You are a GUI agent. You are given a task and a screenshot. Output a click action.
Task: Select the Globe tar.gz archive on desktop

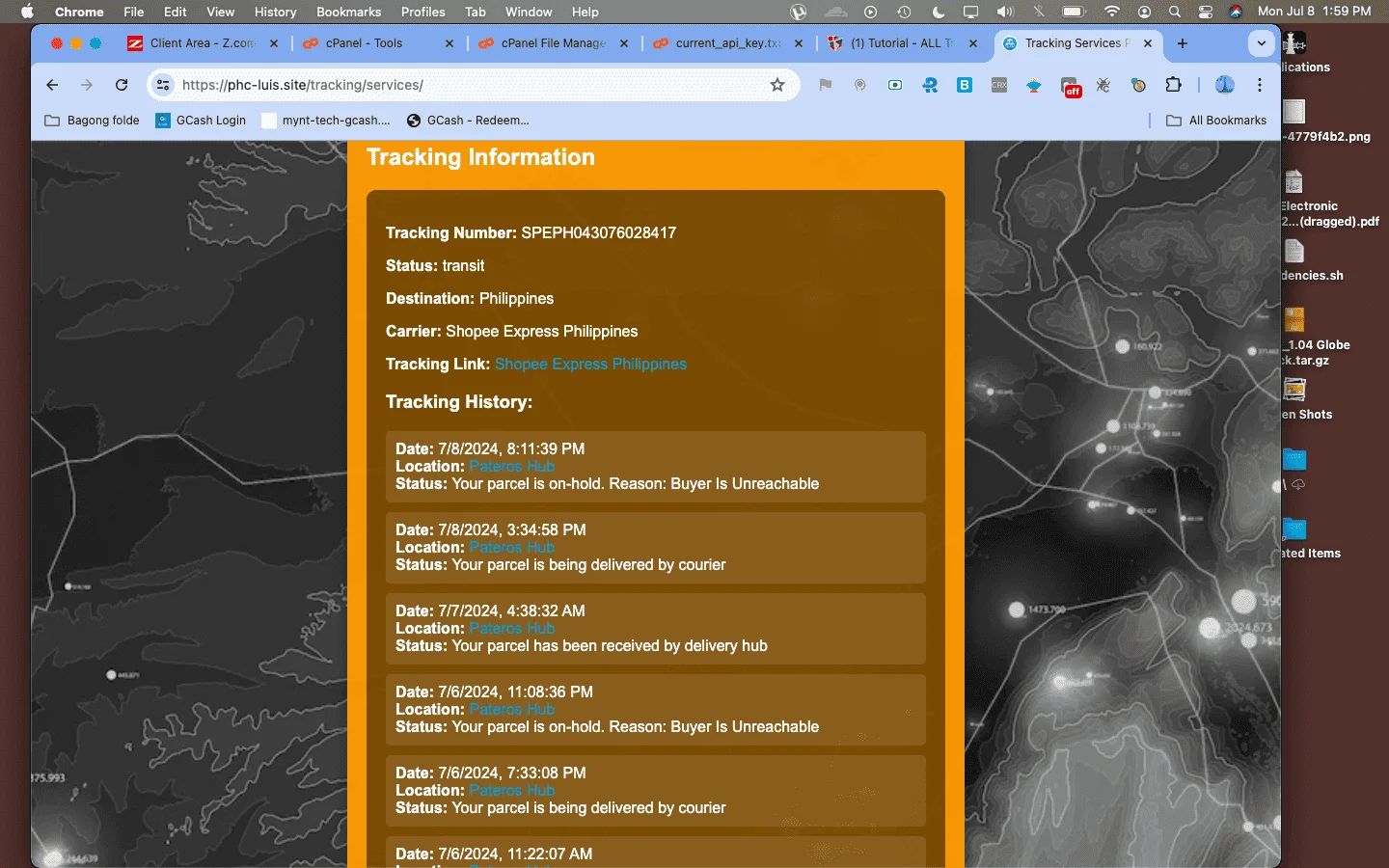coord(1314,337)
